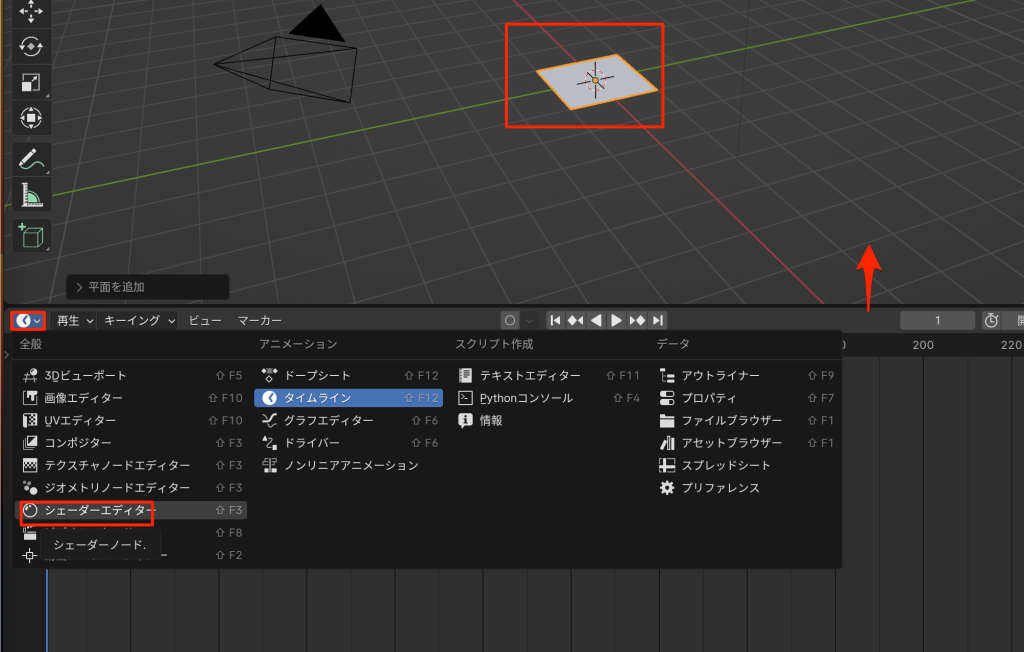Select the Annotate pencil tool
1024x652 pixels.
31,158
